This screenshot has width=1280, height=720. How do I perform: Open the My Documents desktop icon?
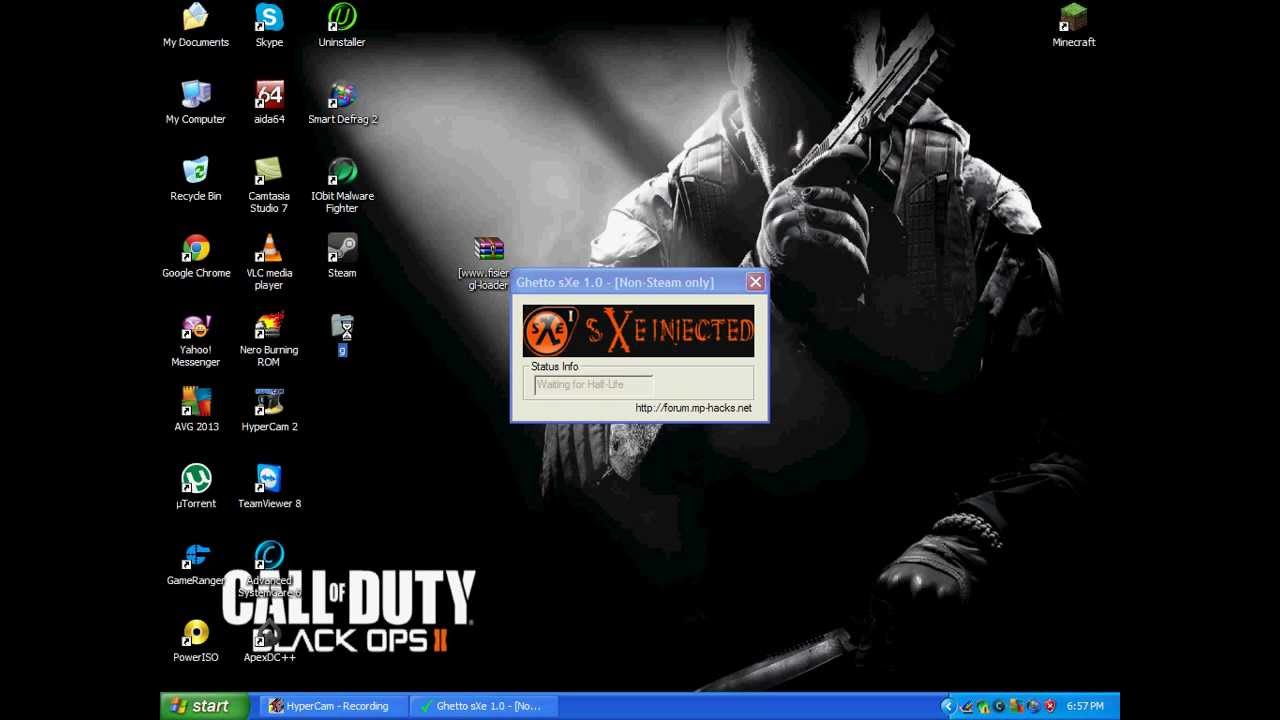pyautogui.click(x=196, y=26)
